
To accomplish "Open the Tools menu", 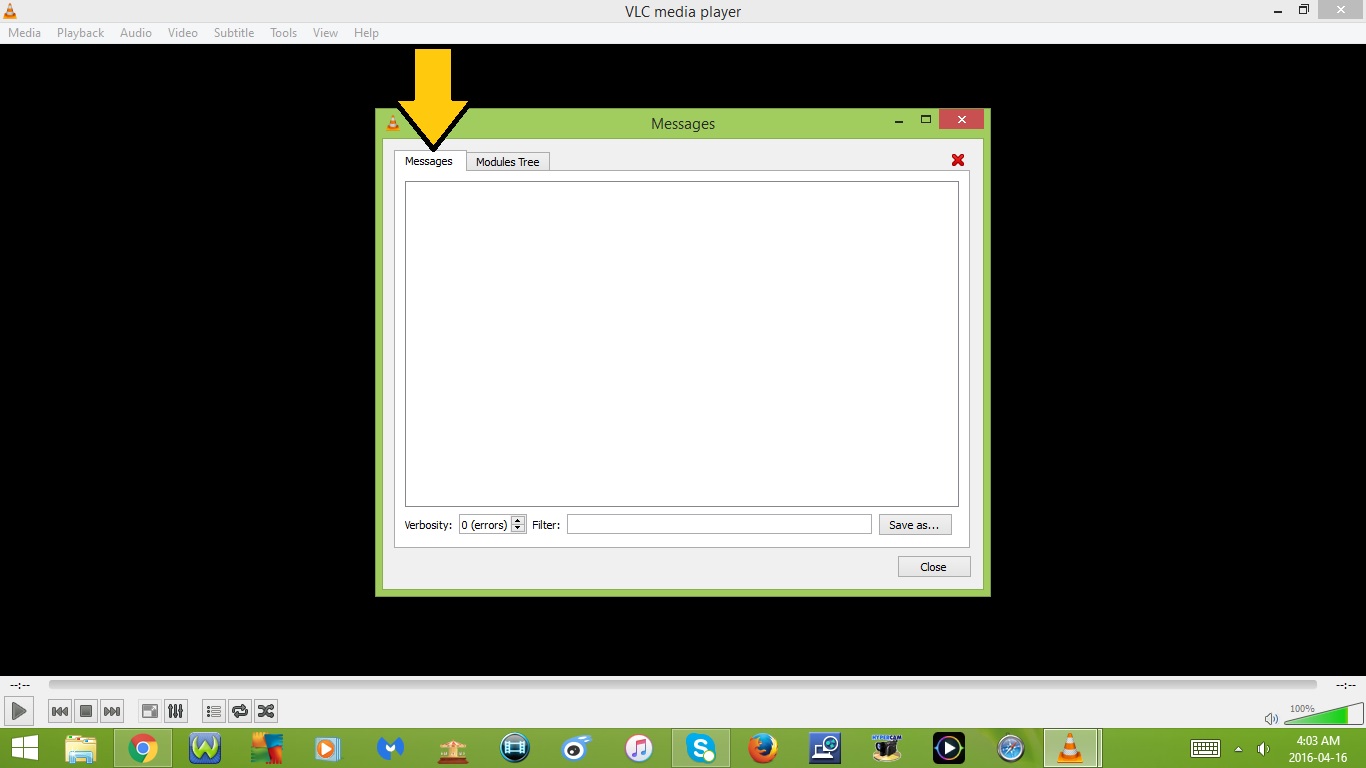I will pos(284,33).
